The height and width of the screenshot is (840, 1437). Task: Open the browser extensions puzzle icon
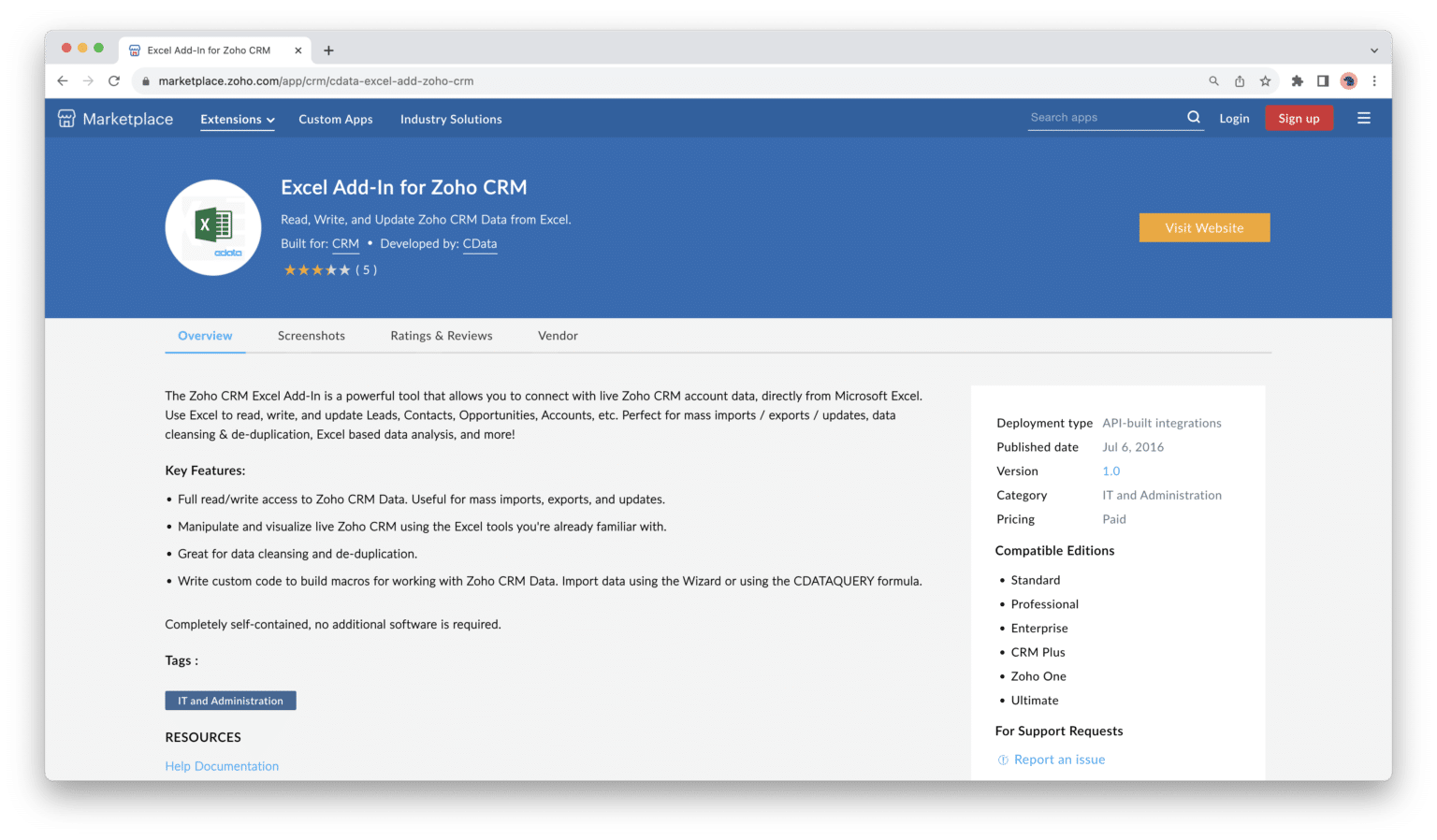[1297, 81]
